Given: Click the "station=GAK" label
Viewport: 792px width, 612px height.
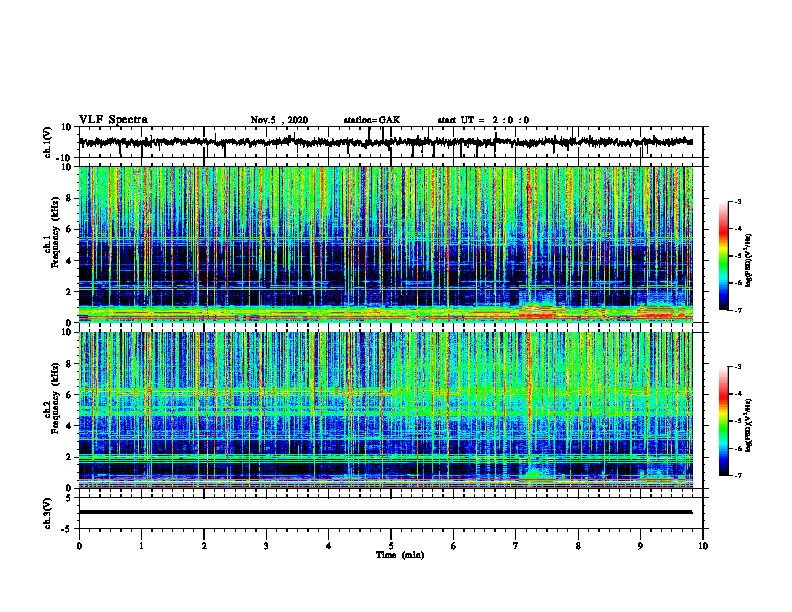Looking at the screenshot, I should (372, 120).
